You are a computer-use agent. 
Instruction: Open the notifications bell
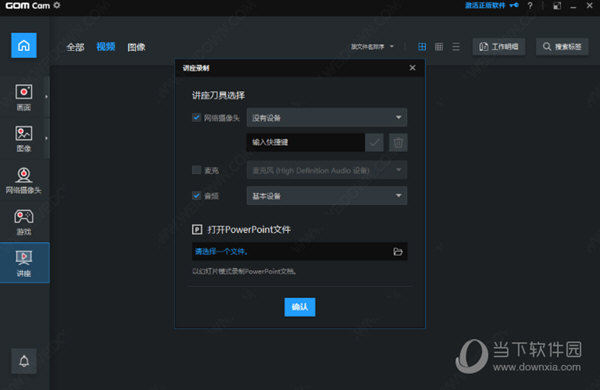pos(24,361)
